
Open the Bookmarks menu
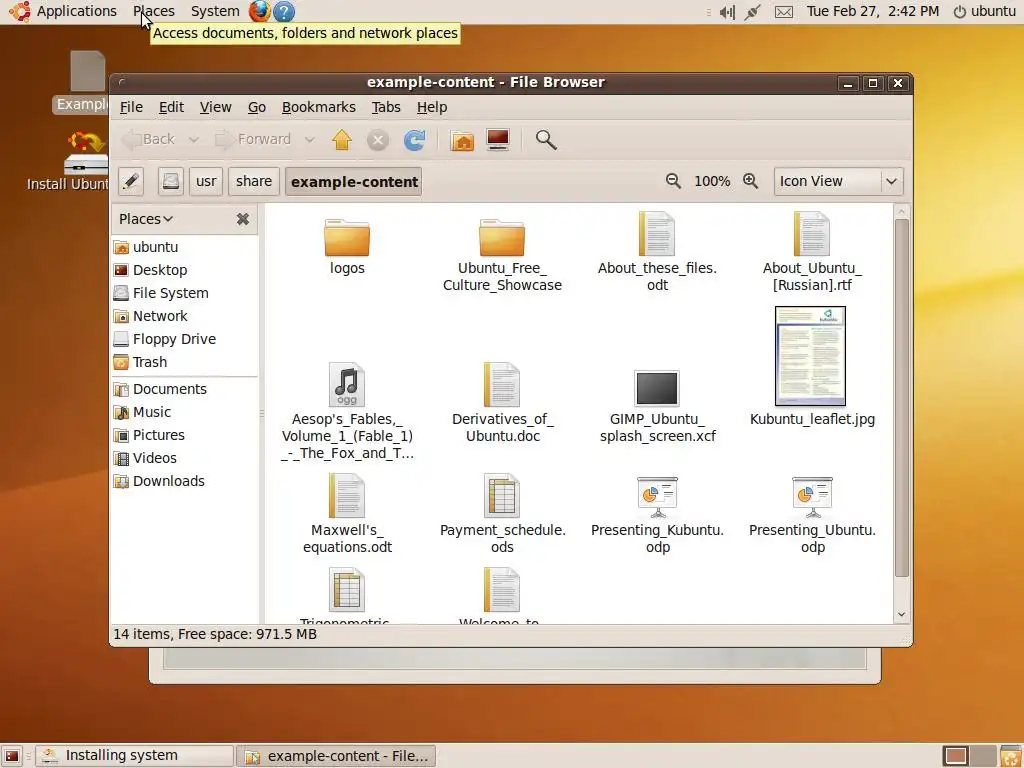point(319,107)
